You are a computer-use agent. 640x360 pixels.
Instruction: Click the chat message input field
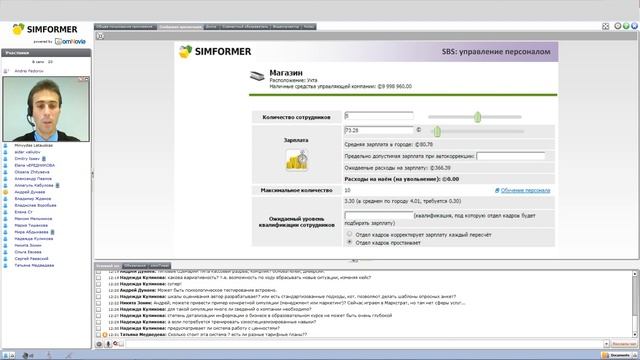click(x=363, y=344)
